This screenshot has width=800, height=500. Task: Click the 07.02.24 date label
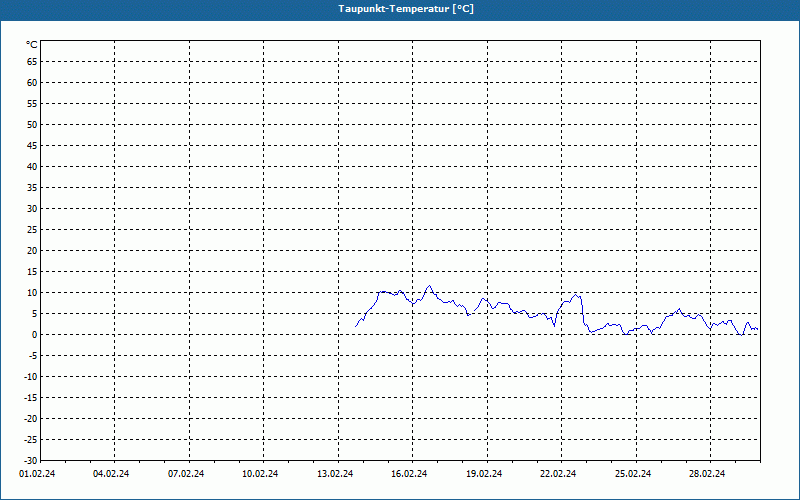tap(186, 474)
